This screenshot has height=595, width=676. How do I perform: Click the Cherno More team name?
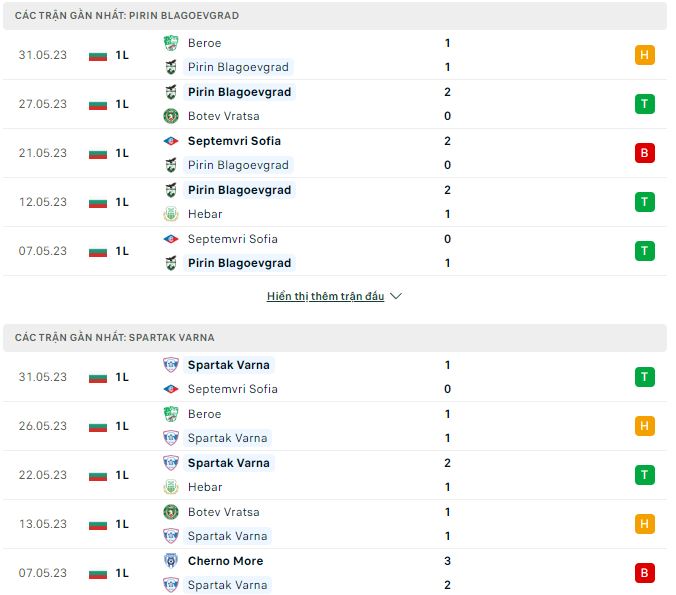[225, 561]
